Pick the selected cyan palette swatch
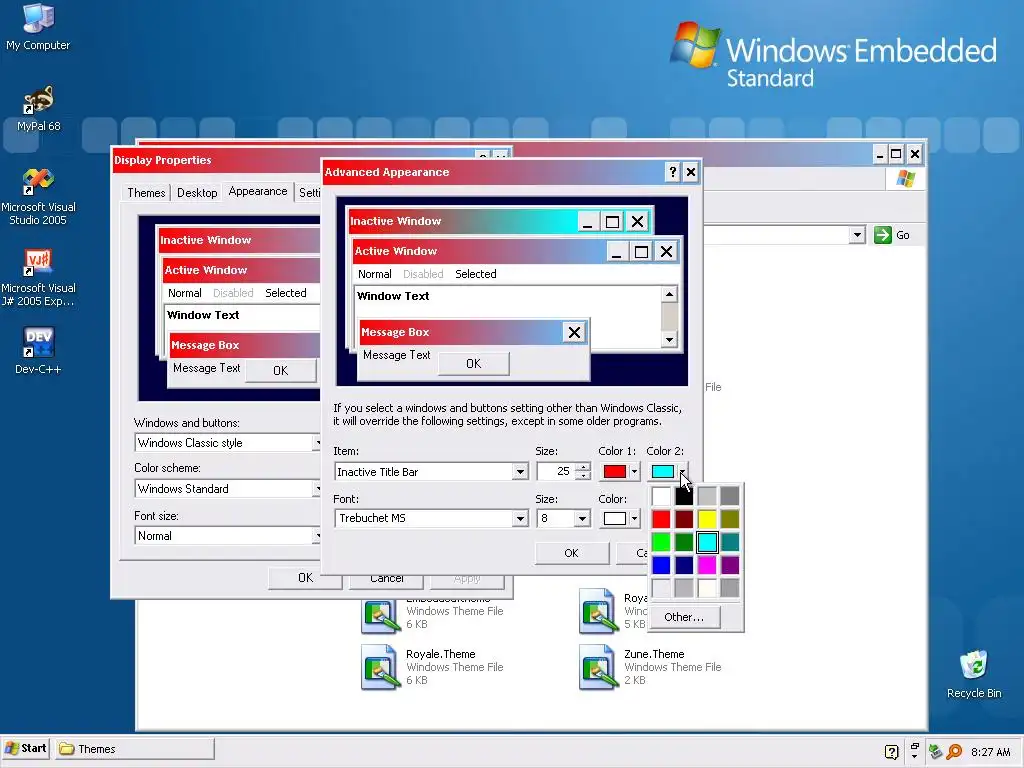 click(707, 542)
